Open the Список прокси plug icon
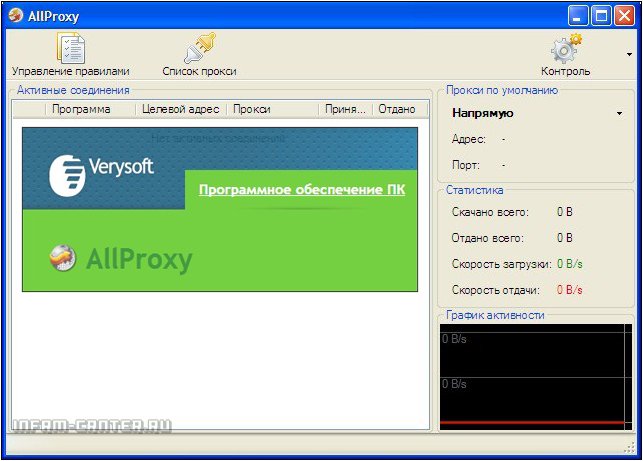Viewport: 643px width, 461px height. (199, 48)
